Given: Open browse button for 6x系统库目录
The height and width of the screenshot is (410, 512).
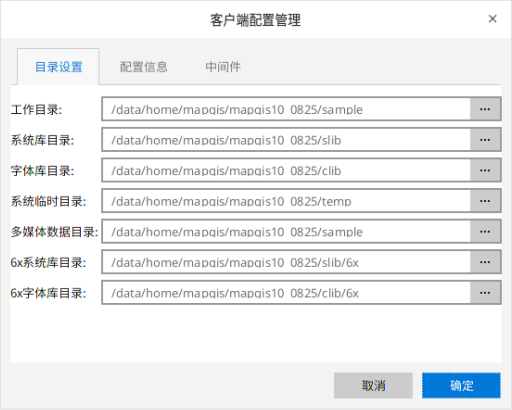Looking at the screenshot, I should [x=485, y=262].
